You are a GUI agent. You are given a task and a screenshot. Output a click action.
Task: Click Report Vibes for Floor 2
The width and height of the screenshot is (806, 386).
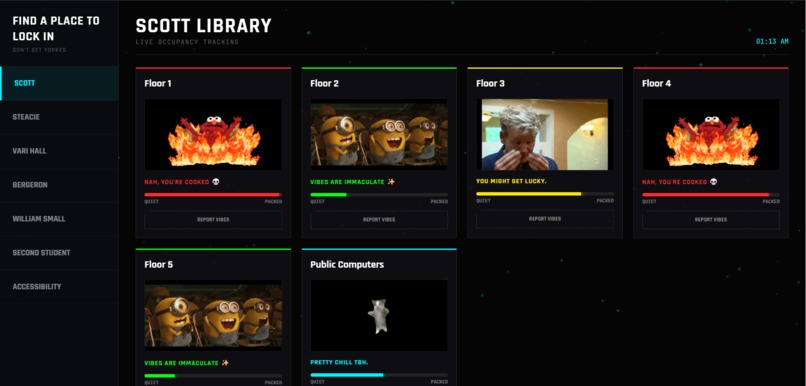(x=379, y=220)
